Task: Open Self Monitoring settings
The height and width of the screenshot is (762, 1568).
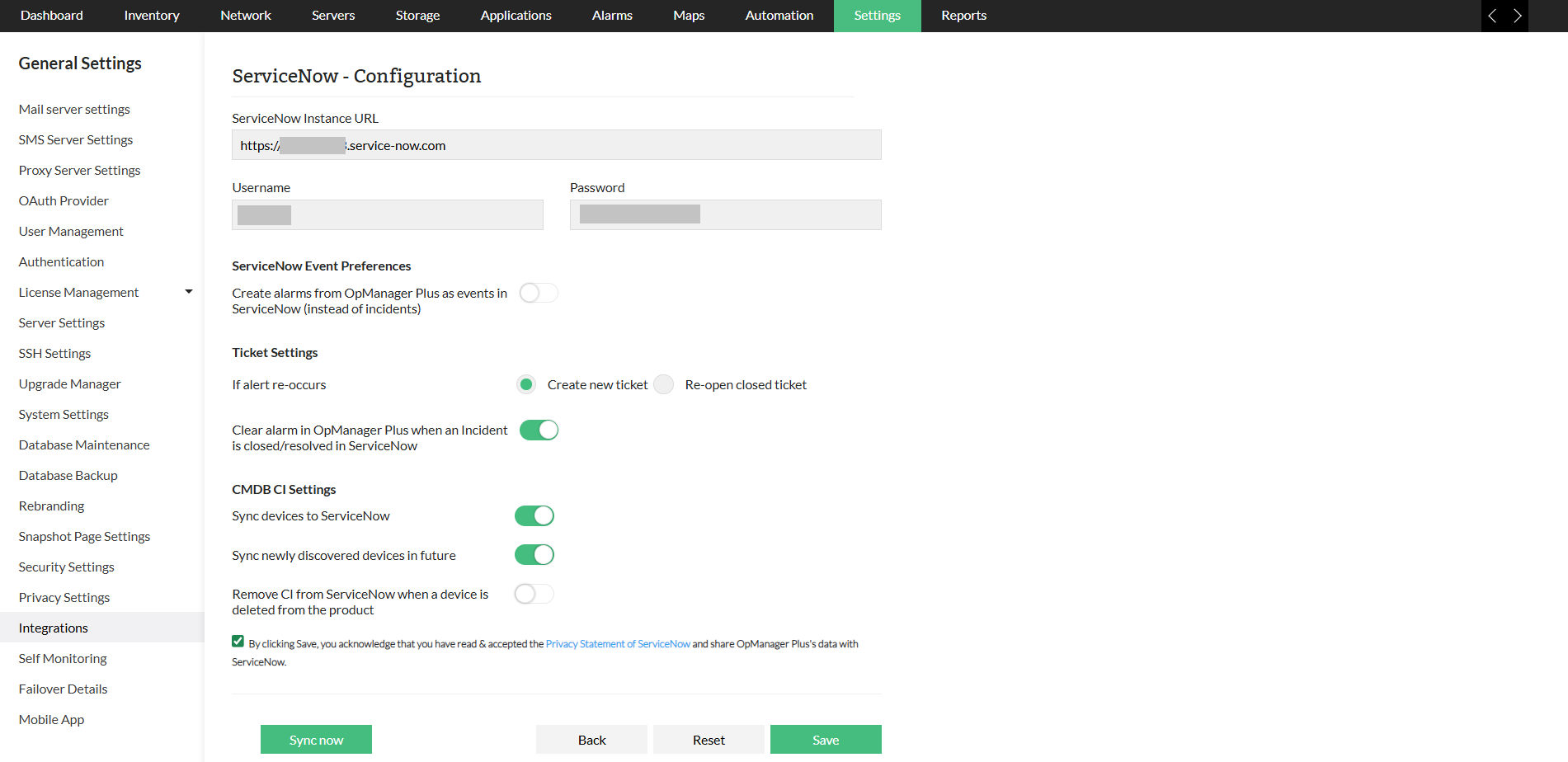Action: [x=63, y=658]
